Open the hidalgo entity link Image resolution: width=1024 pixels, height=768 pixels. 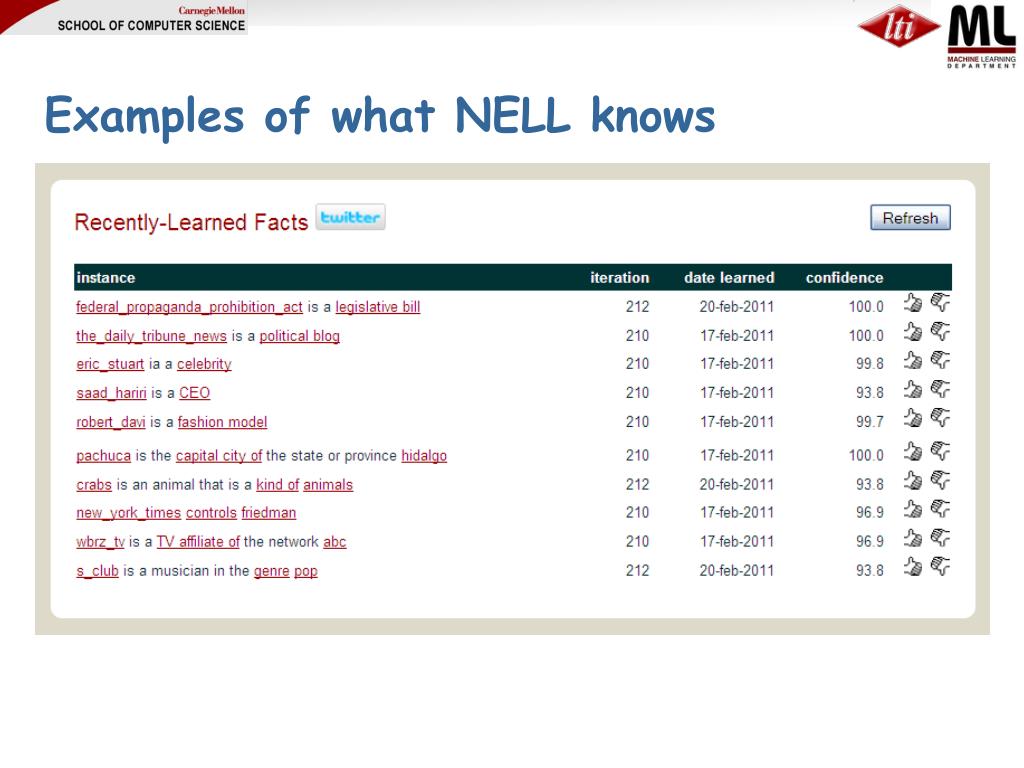(x=424, y=455)
